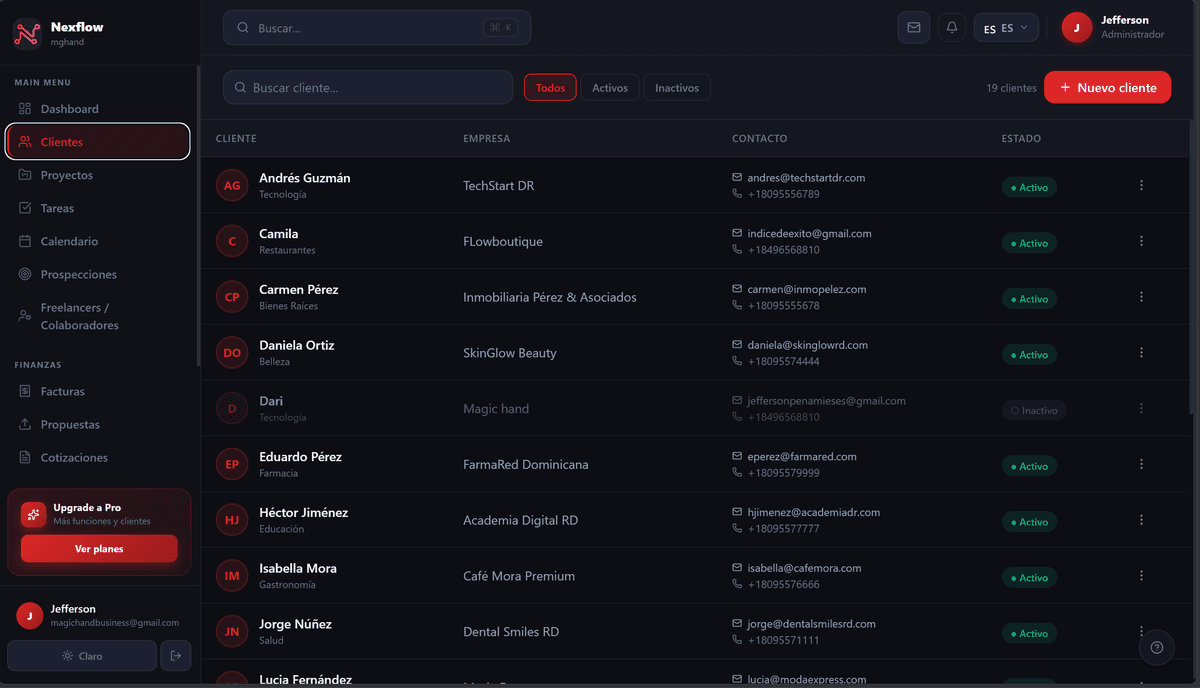Click the AG avatar of Andrés Guzmán
Viewport: 1200px width, 688px height.
coord(232,185)
